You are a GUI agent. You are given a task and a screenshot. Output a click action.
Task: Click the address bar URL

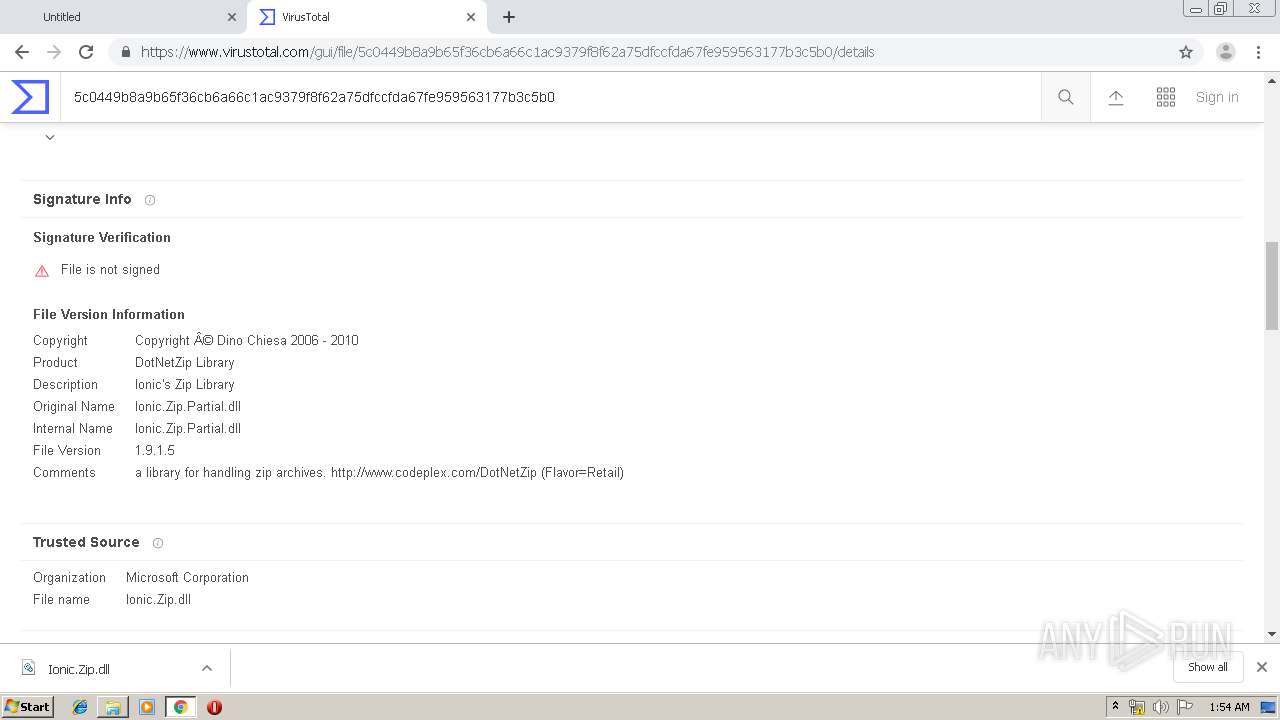[508, 52]
